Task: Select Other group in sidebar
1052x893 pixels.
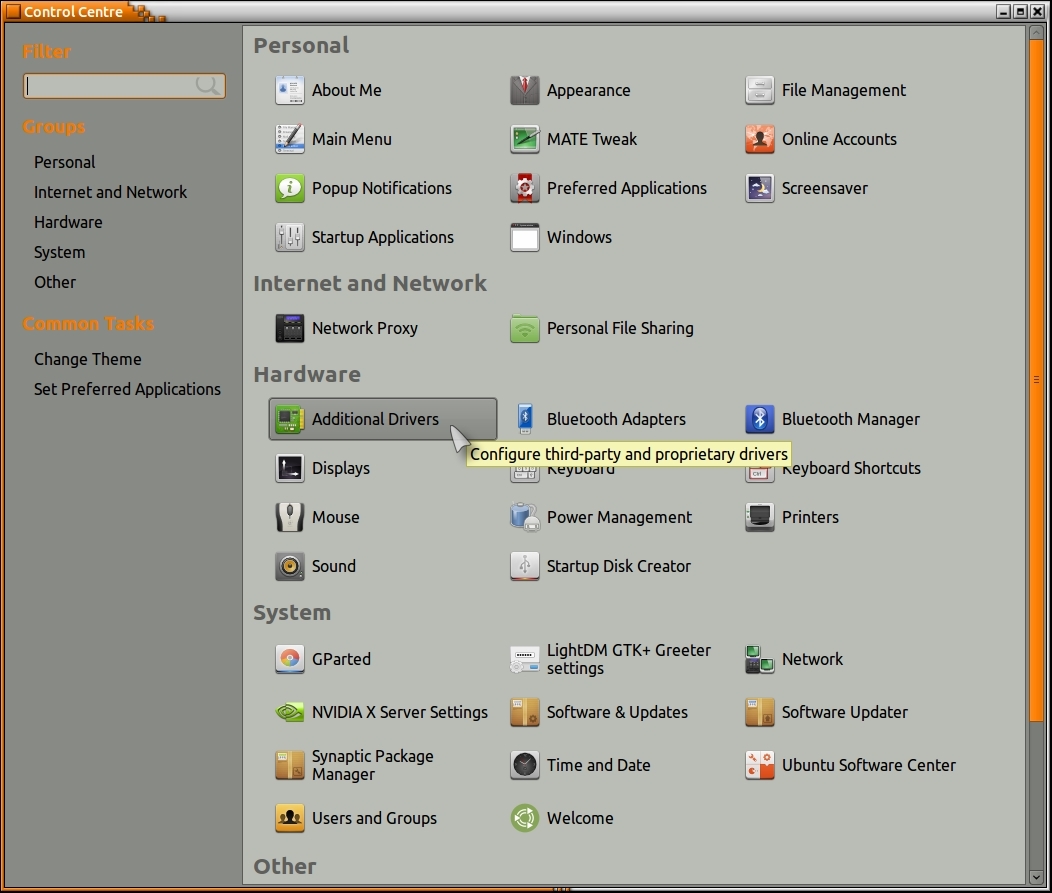Action: (55, 282)
